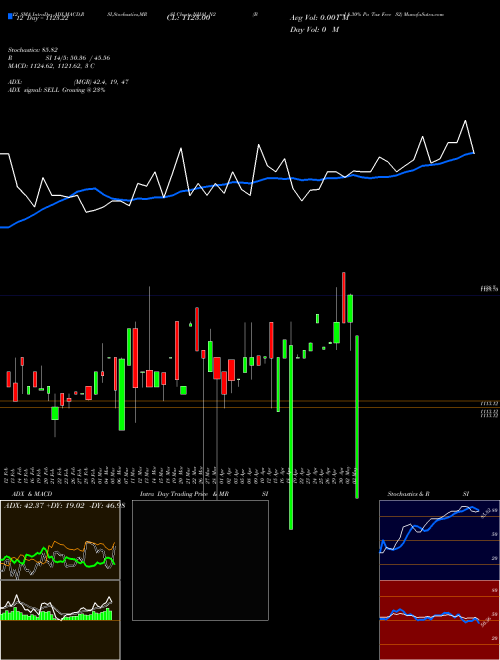Screen dimensions: 500x660
Task: Click the 'ADX & MACD' panel heading
Action: click(32, 494)
